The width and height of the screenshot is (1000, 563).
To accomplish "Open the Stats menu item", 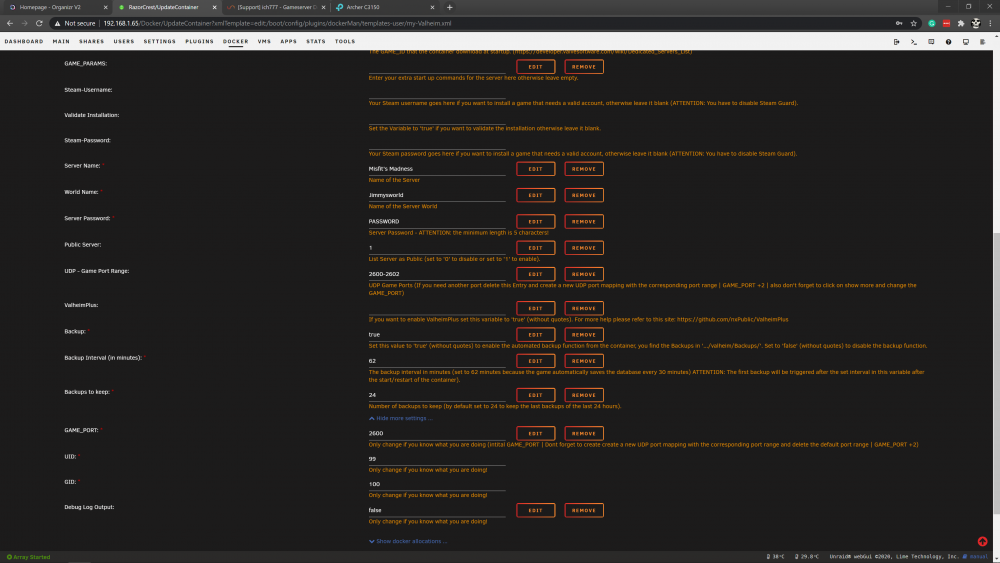I will (316, 41).
